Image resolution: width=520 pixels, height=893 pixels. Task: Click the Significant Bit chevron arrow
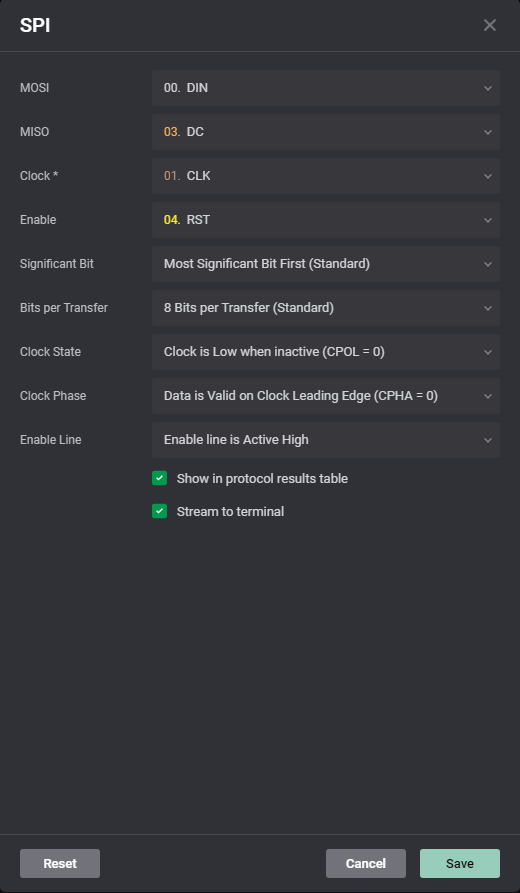tap(488, 264)
